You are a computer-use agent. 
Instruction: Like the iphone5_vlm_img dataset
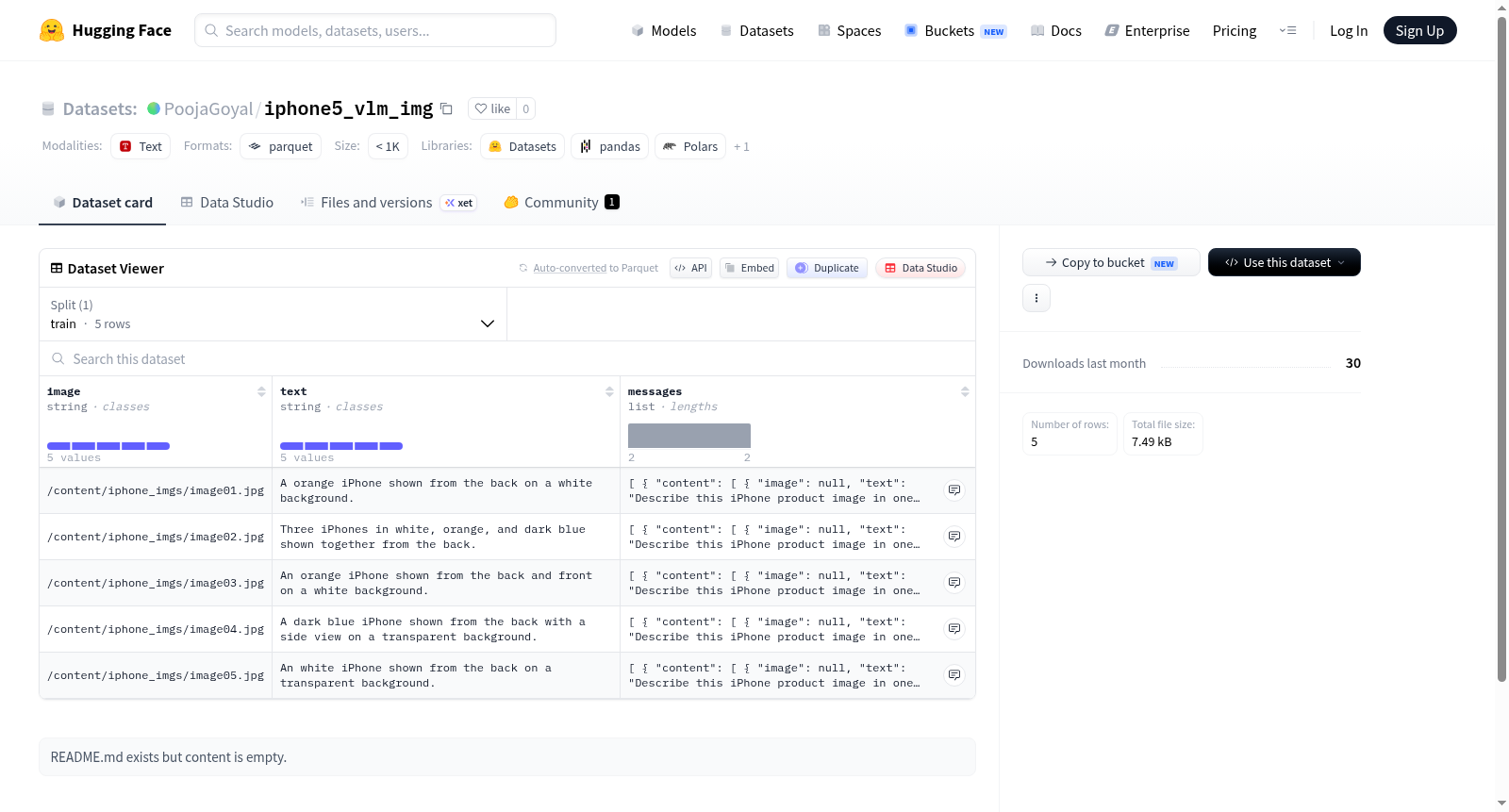point(492,108)
